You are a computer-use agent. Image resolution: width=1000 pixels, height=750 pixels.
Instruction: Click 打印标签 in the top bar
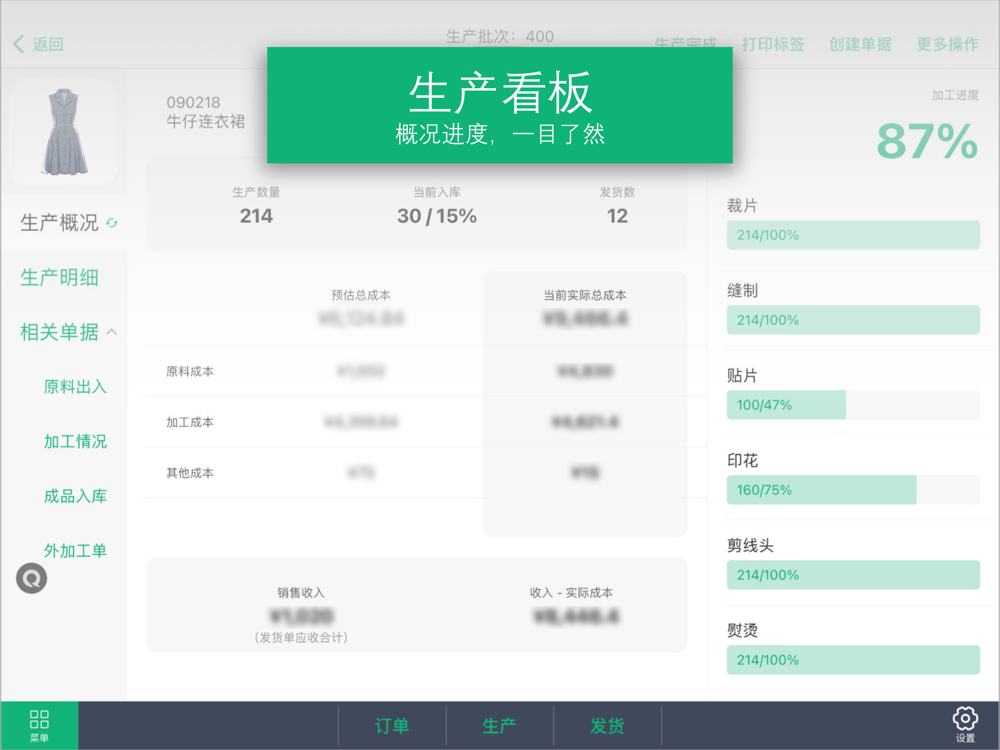click(x=772, y=44)
